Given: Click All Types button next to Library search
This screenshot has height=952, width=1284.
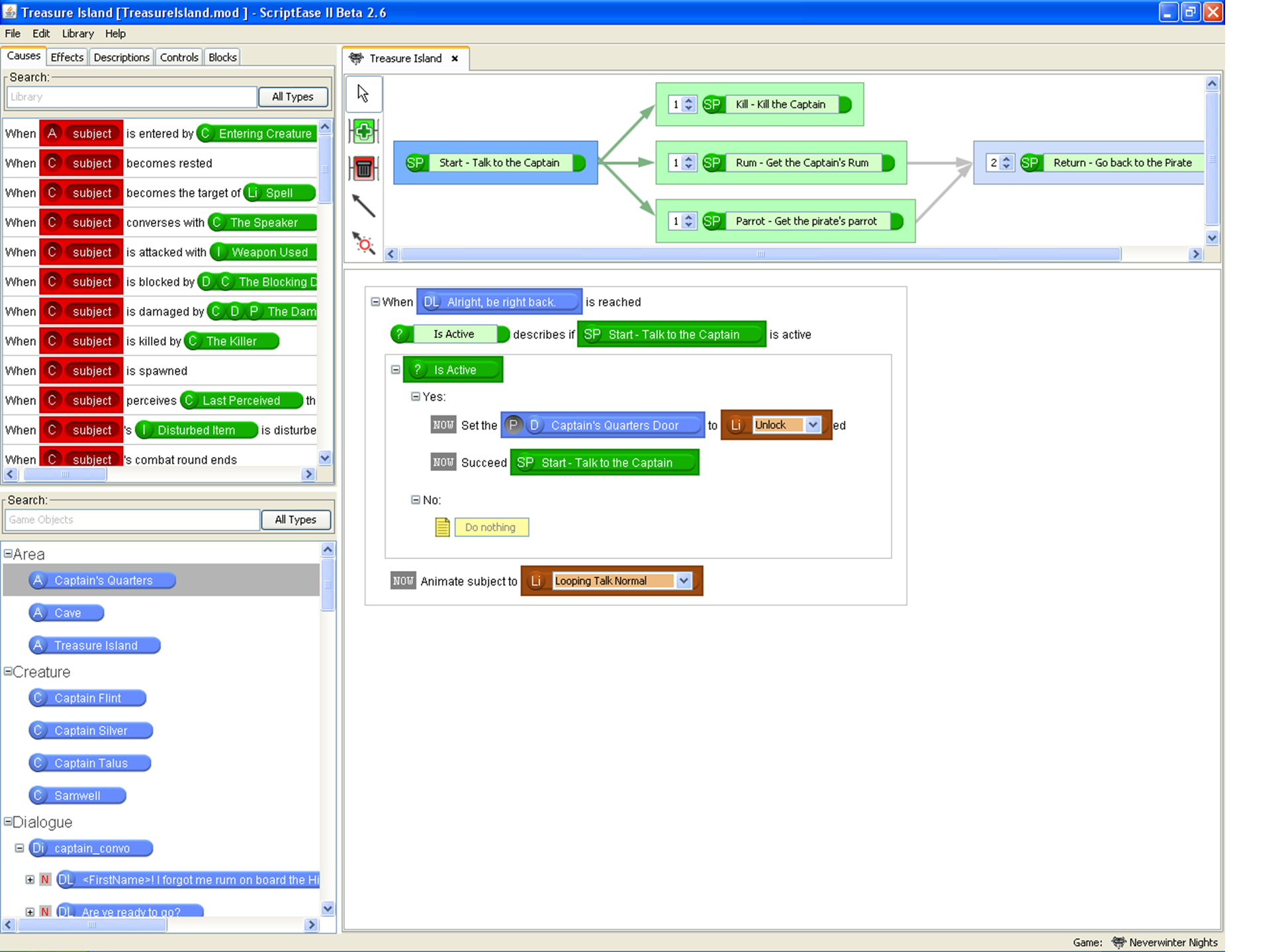Looking at the screenshot, I should 293,97.
